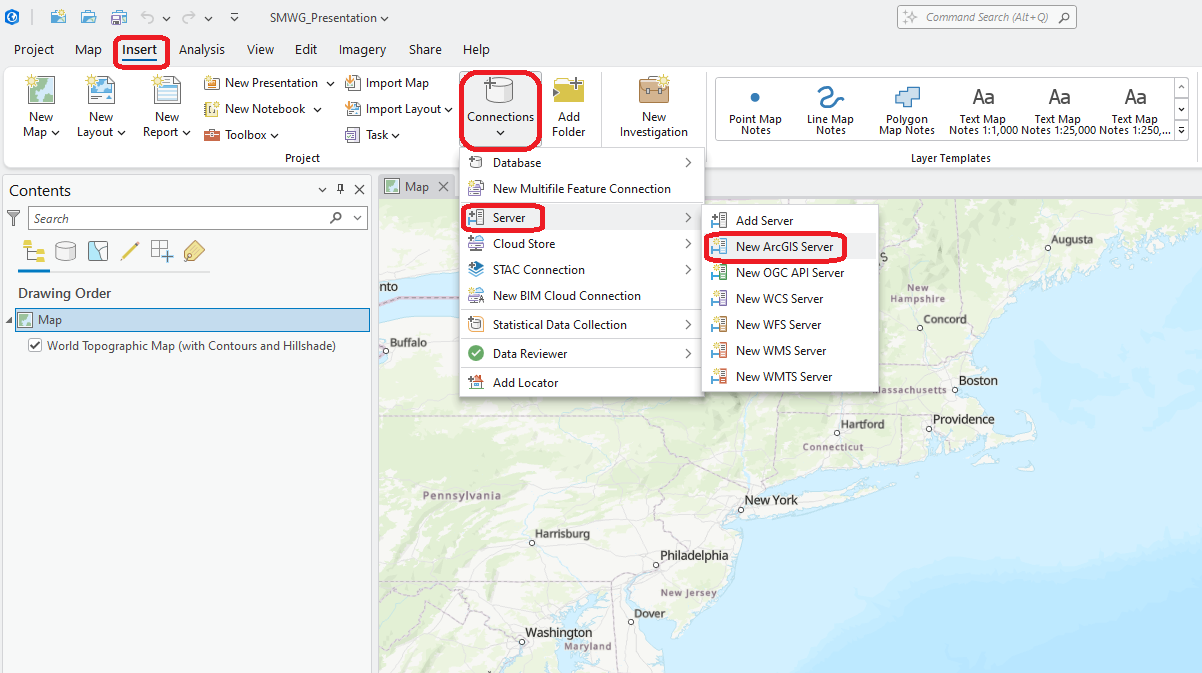This screenshot has width=1202, height=673.
Task: Expand the Layer Templates gallery
Action: pyautogui.click(x=1181, y=130)
